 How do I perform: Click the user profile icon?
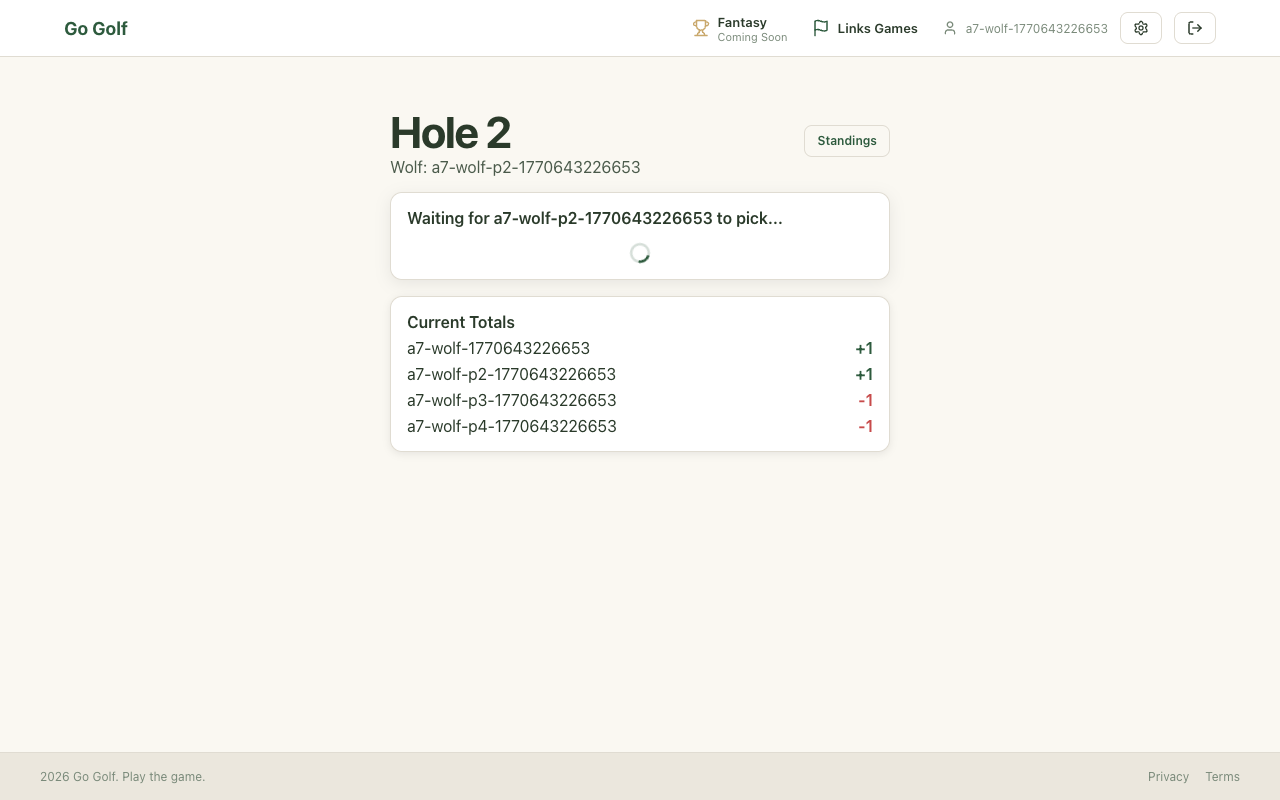[x=950, y=28]
